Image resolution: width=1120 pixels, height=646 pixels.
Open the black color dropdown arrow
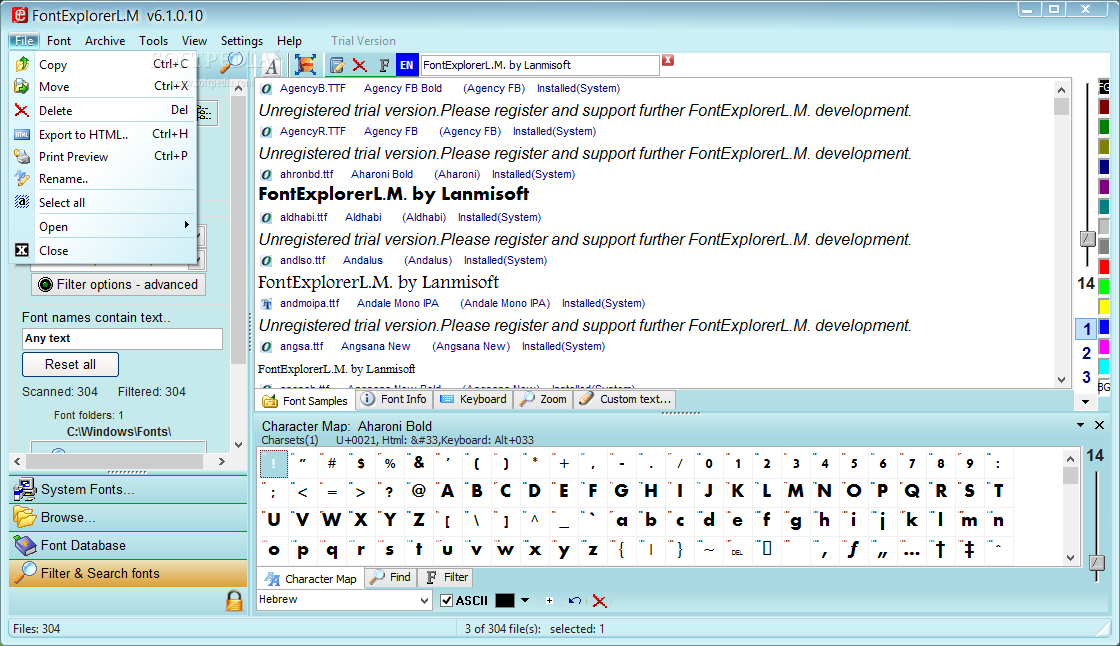tap(525, 600)
